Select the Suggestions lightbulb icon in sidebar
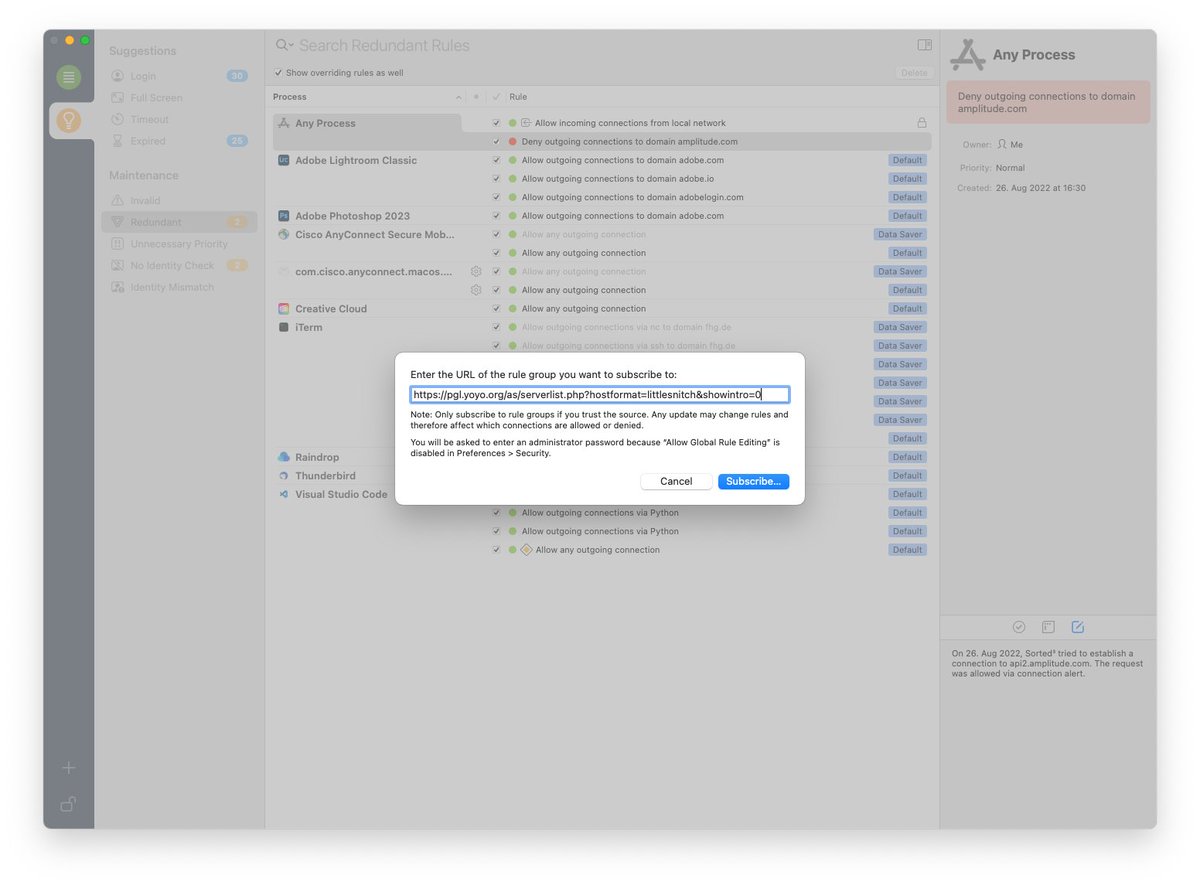Screen dimensions: 1200x886 pyautogui.click(x=68, y=121)
